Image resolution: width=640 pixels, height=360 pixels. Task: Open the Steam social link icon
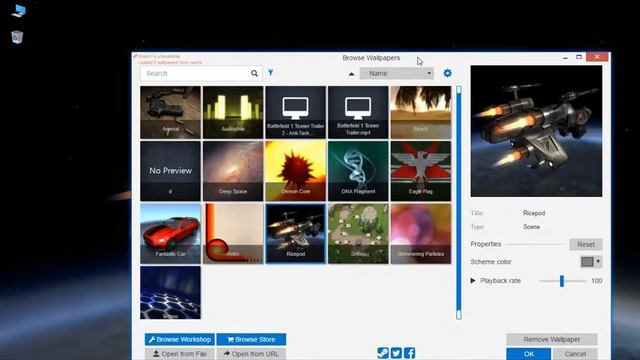click(x=382, y=353)
